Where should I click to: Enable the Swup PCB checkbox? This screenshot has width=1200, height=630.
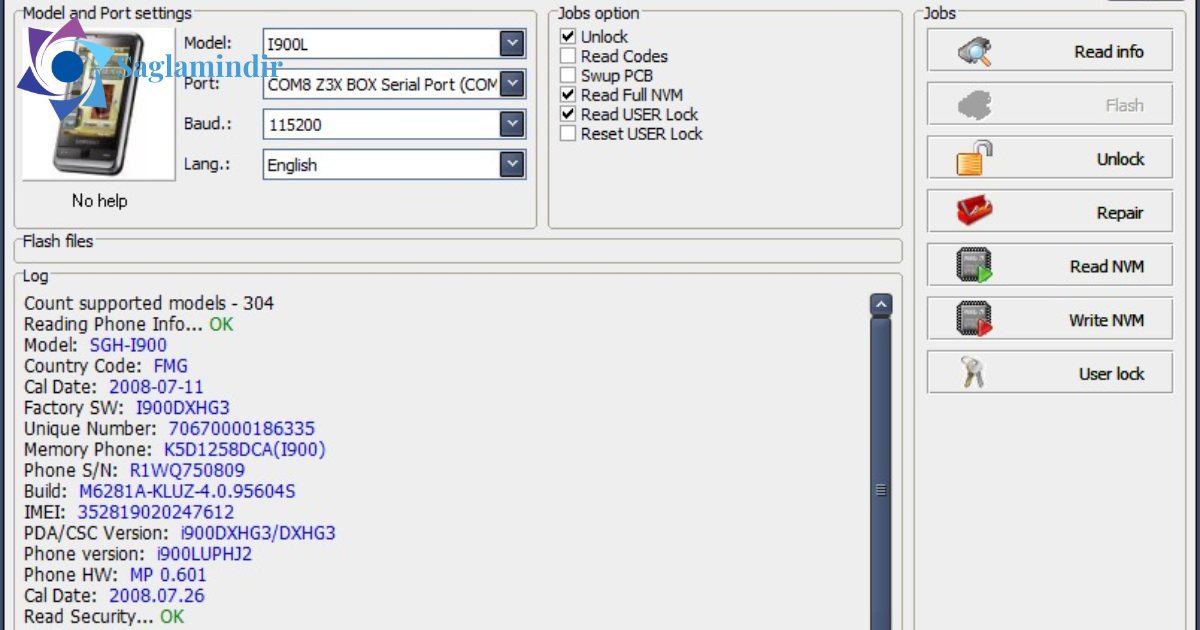pos(568,75)
